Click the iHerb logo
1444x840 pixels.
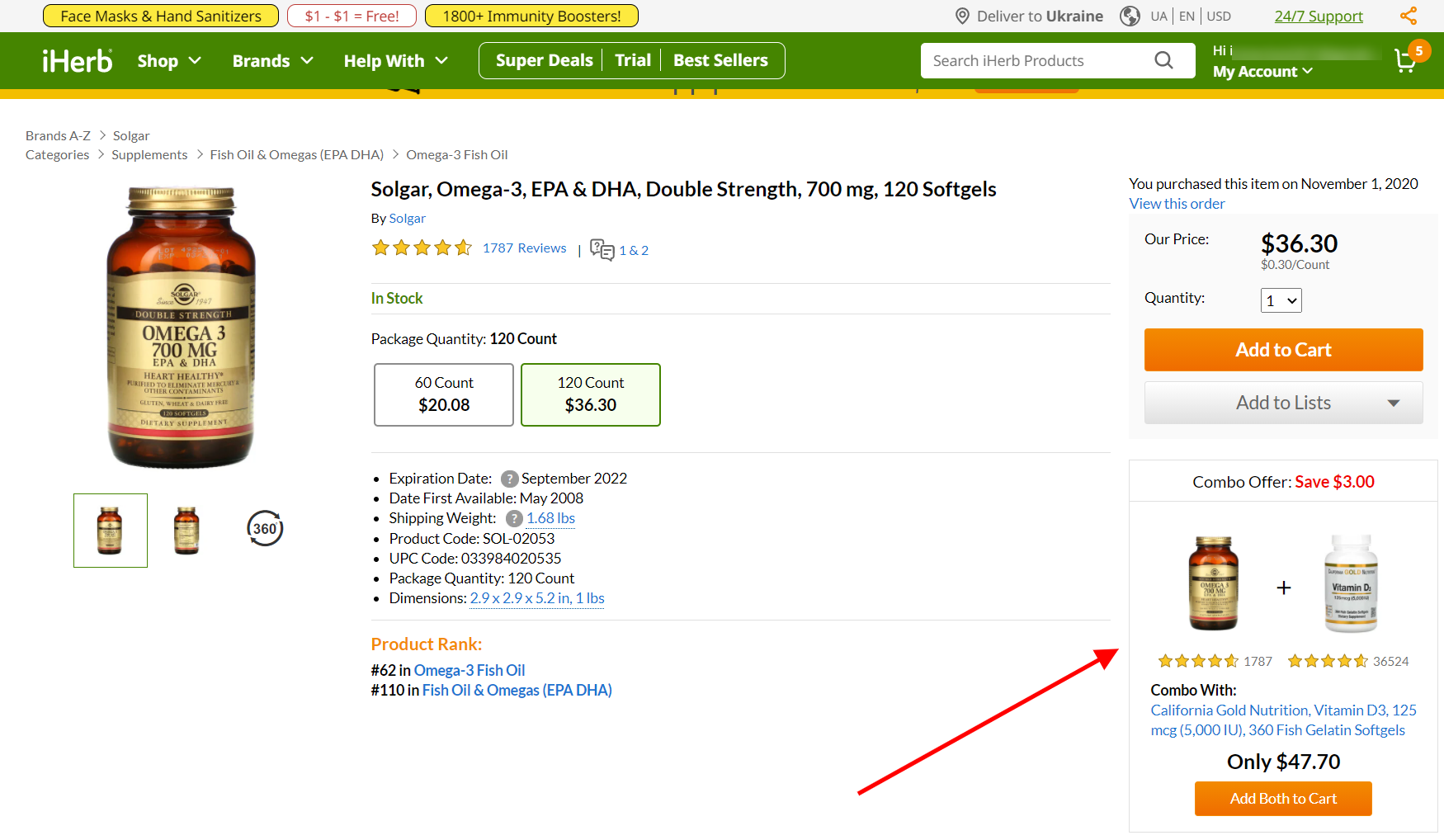[77, 59]
